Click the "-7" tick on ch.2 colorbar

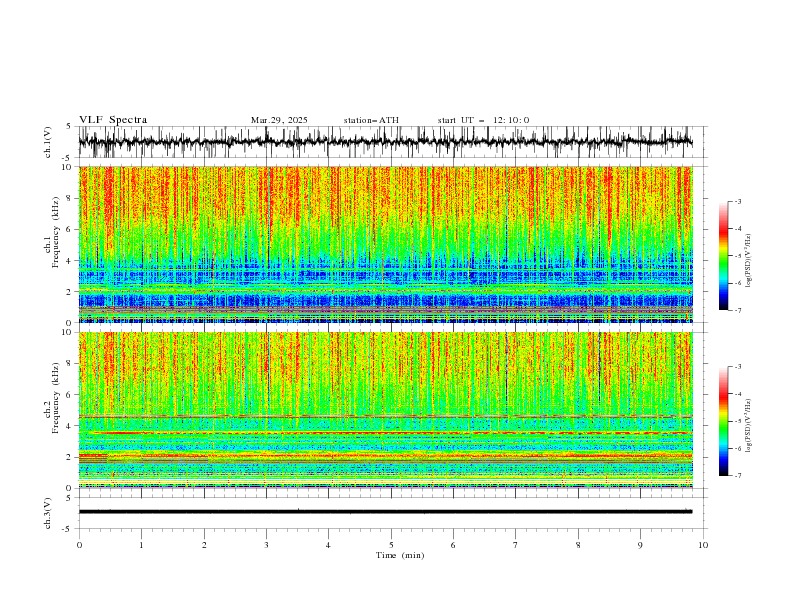738,475
